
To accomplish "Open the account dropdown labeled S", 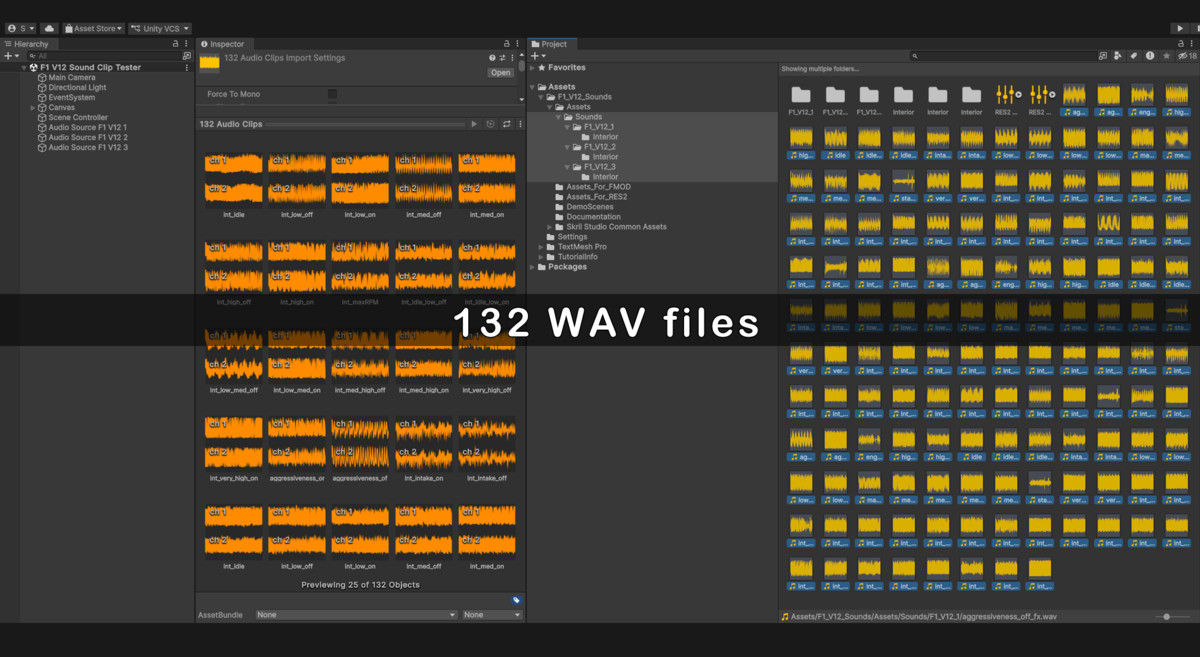I will click(20, 29).
